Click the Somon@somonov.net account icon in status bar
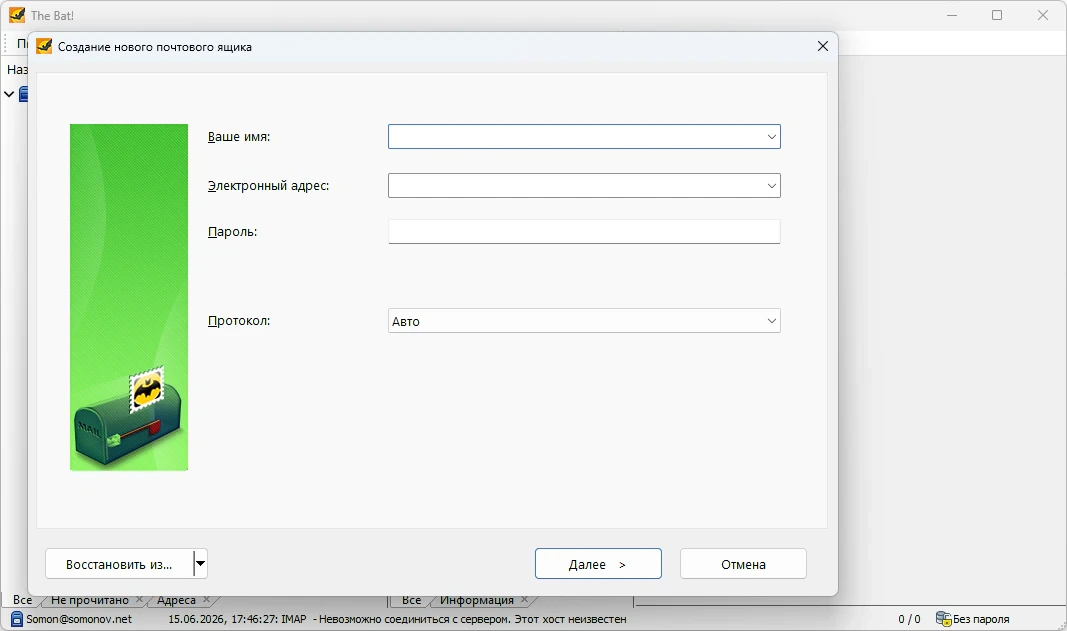This screenshot has width=1067, height=631. tap(17, 619)
